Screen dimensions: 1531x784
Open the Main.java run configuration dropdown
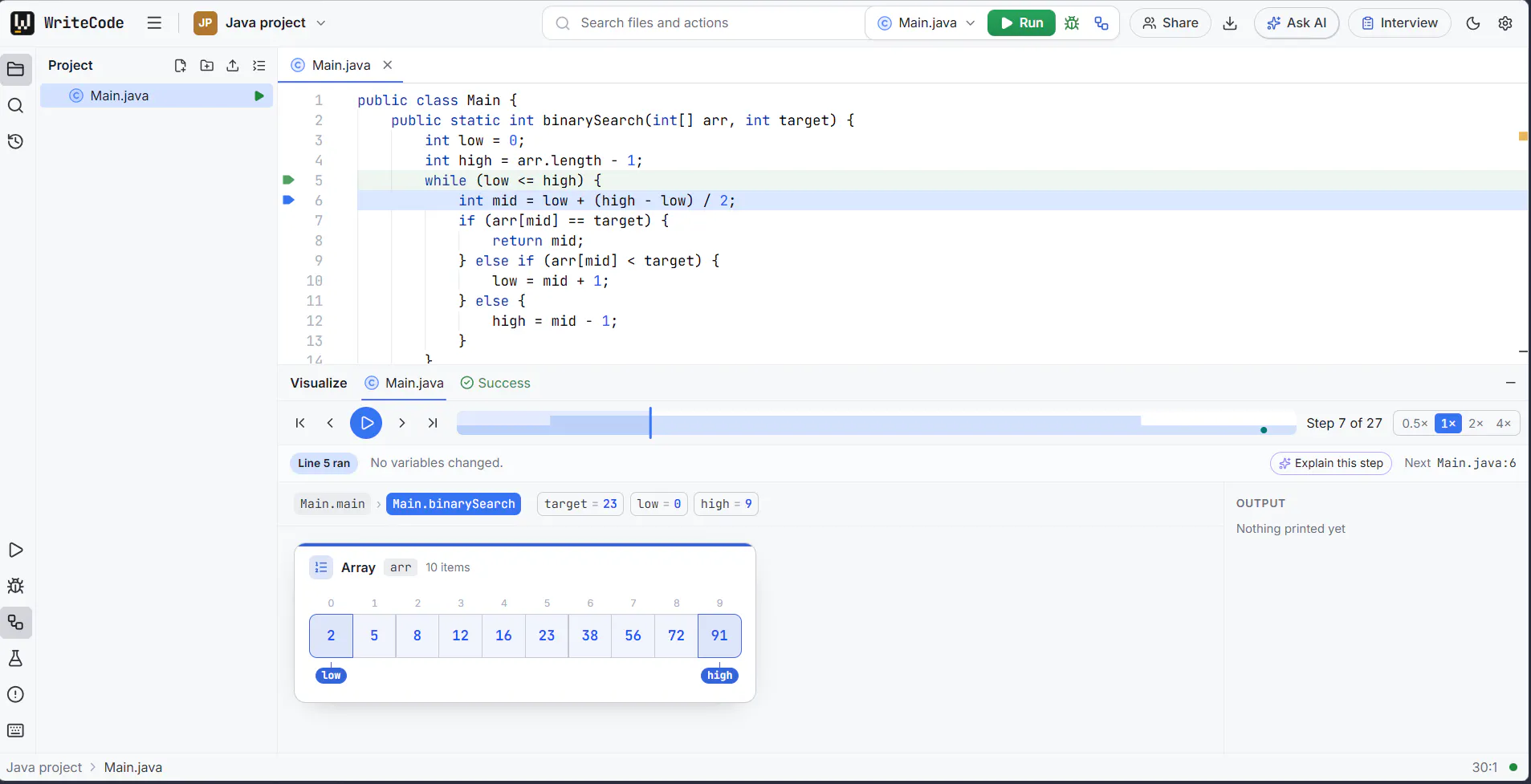pos(926,23)
